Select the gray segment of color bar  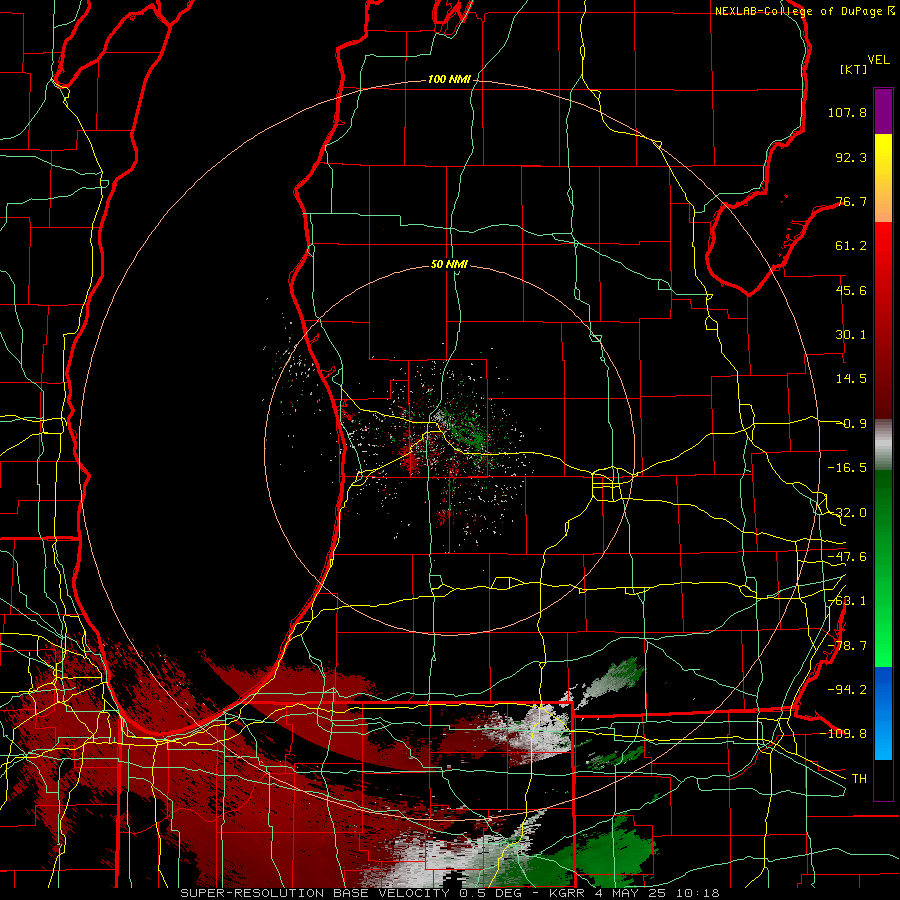pos(883,444)
